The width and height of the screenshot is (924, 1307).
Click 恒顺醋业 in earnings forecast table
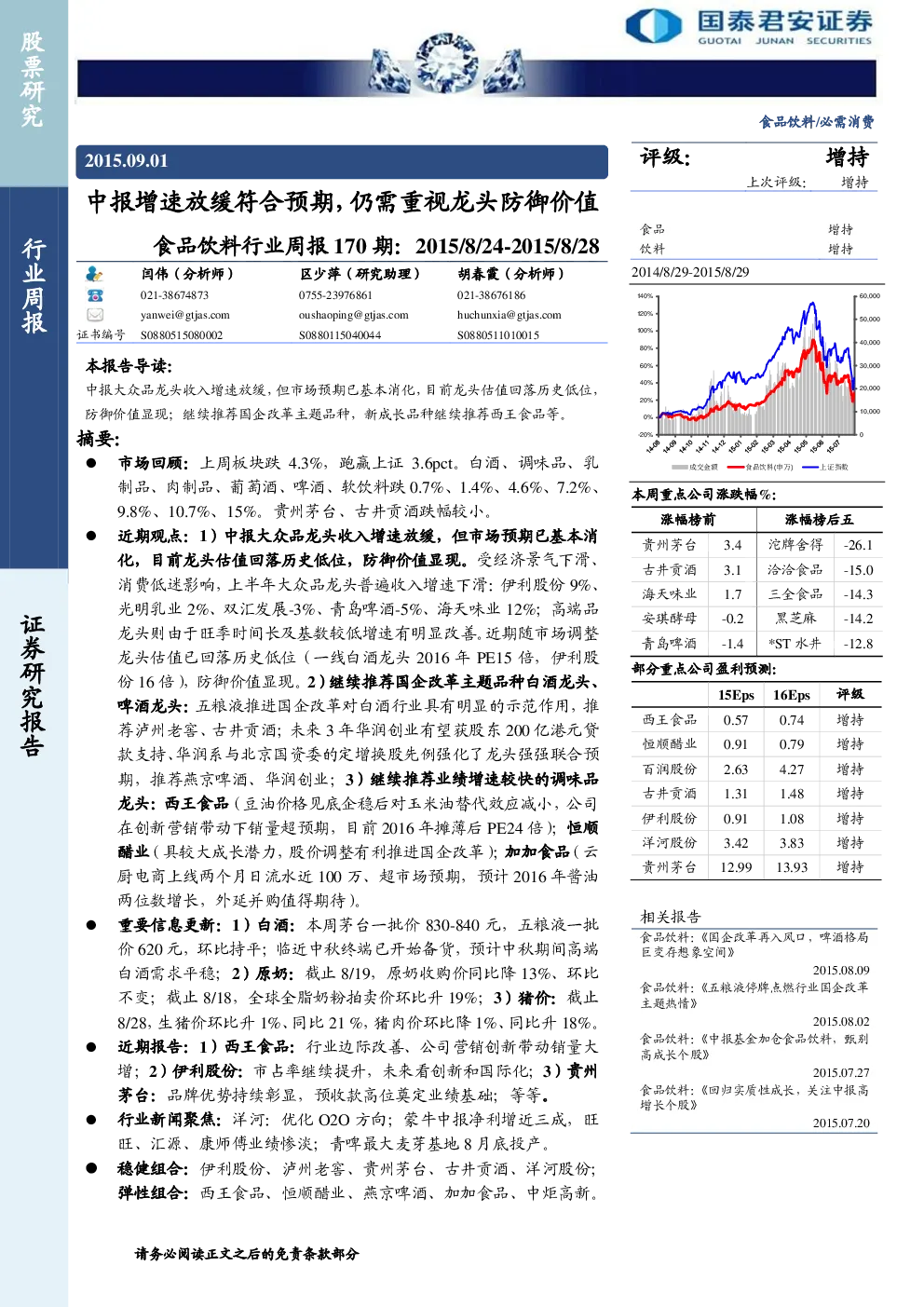(669, 744)
